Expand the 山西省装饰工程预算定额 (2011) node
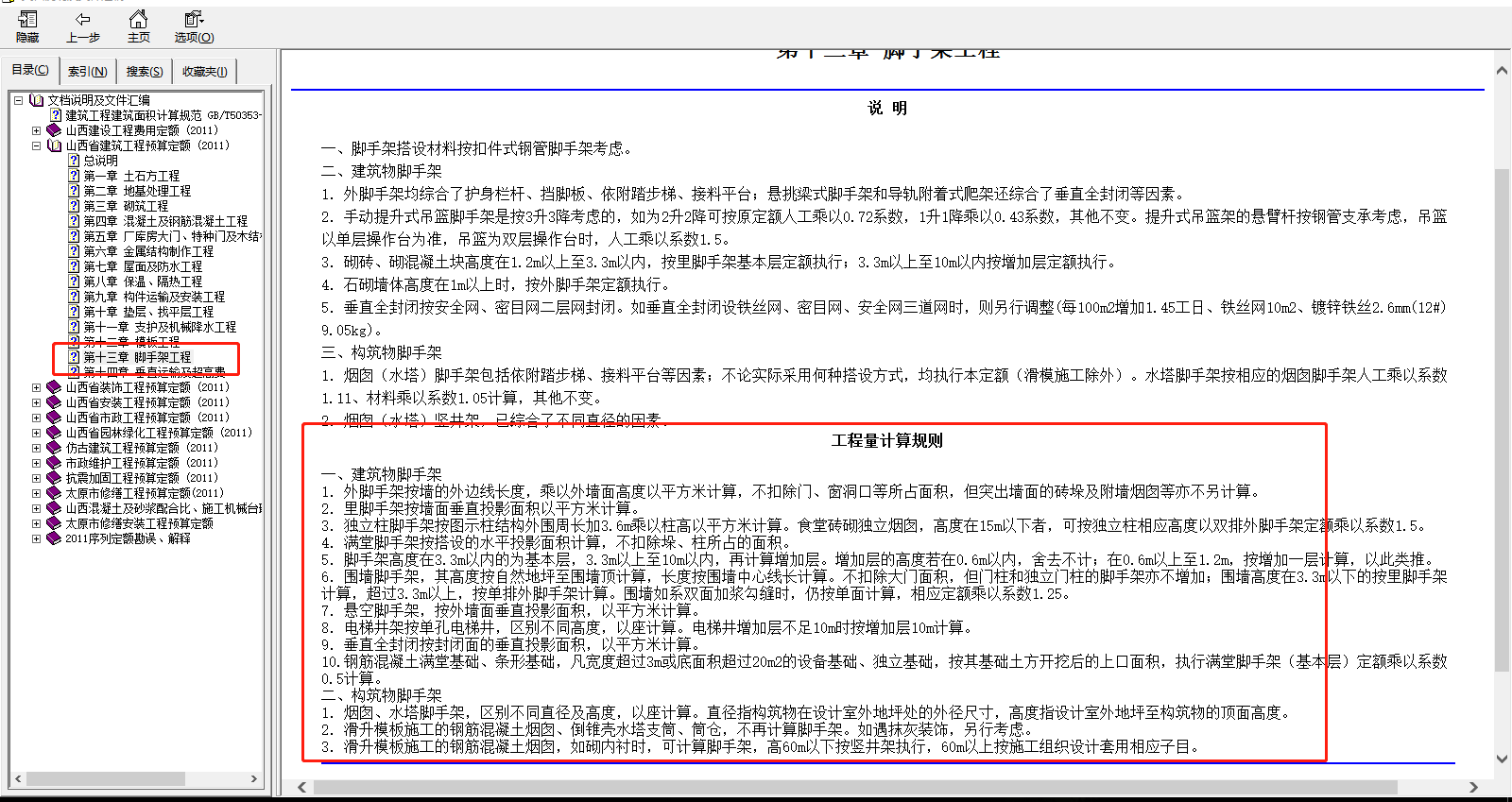 click(x=36, y=387)
